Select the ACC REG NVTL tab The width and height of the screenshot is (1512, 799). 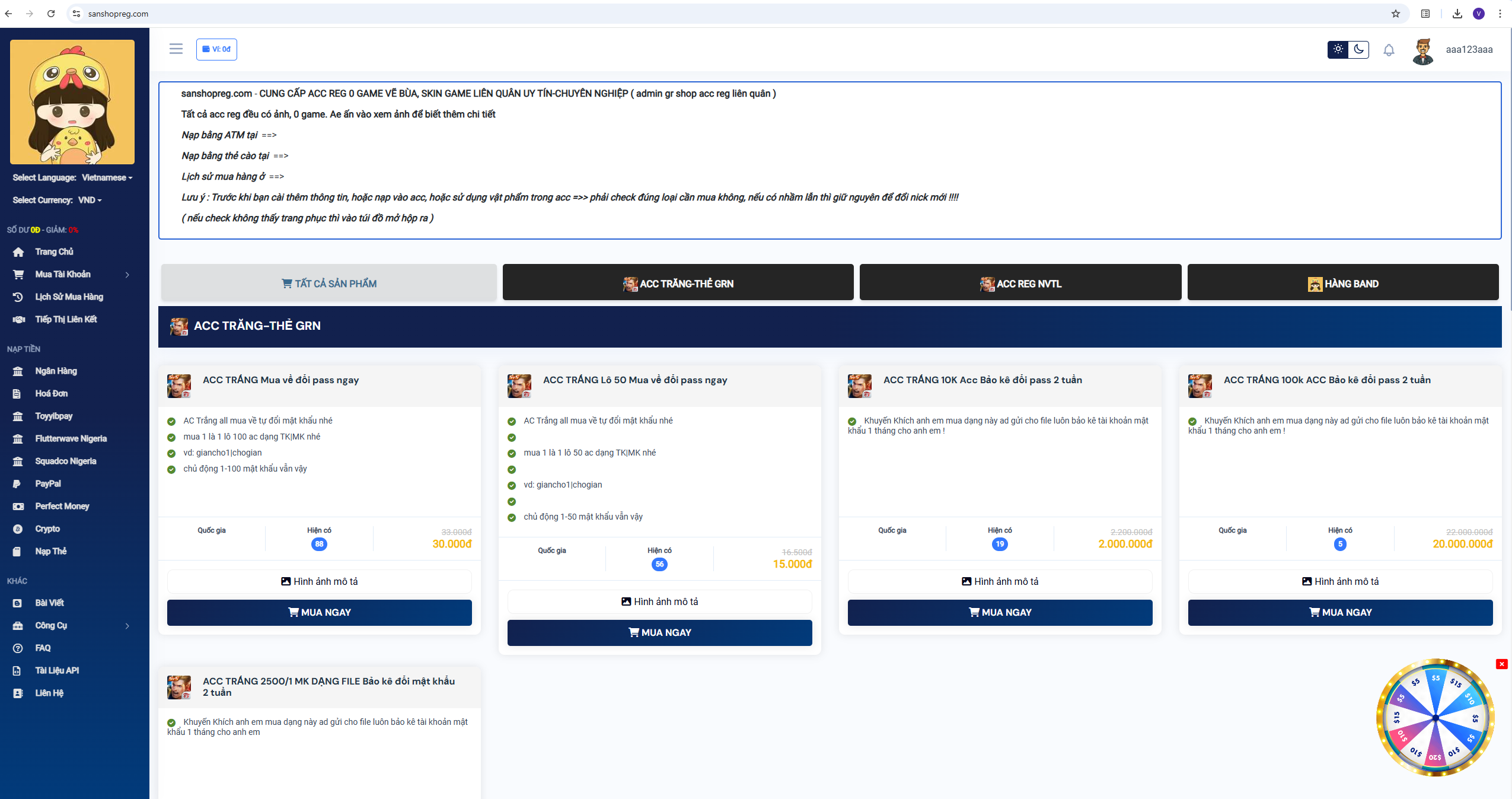pyautogui.click(x=1020, y=283)
